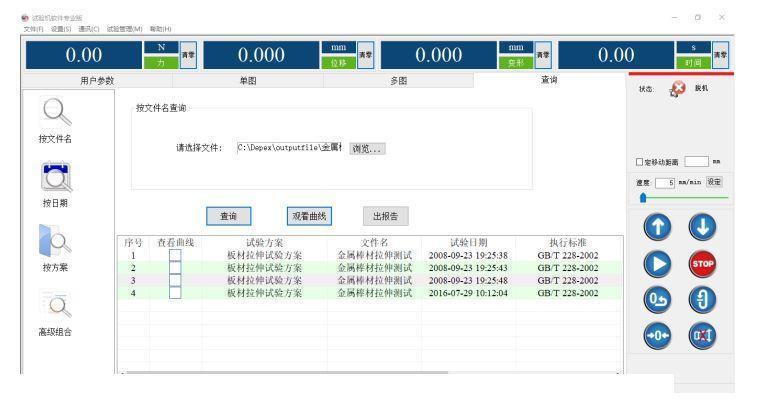Click the zero-all arrows icon
The width and height of the screenshot is (779, 409).
[x=657, y=335]
